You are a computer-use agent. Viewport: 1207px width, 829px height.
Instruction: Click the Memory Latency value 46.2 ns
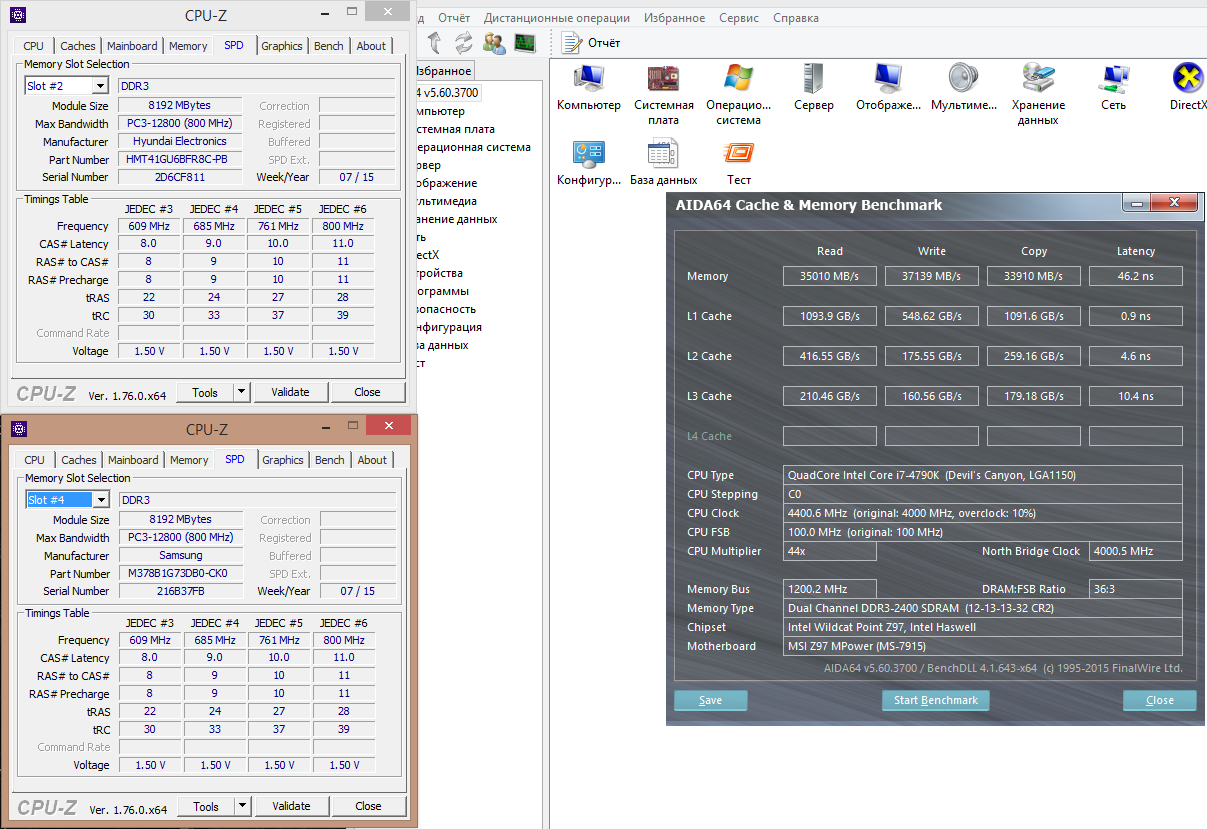(1136, 276)
